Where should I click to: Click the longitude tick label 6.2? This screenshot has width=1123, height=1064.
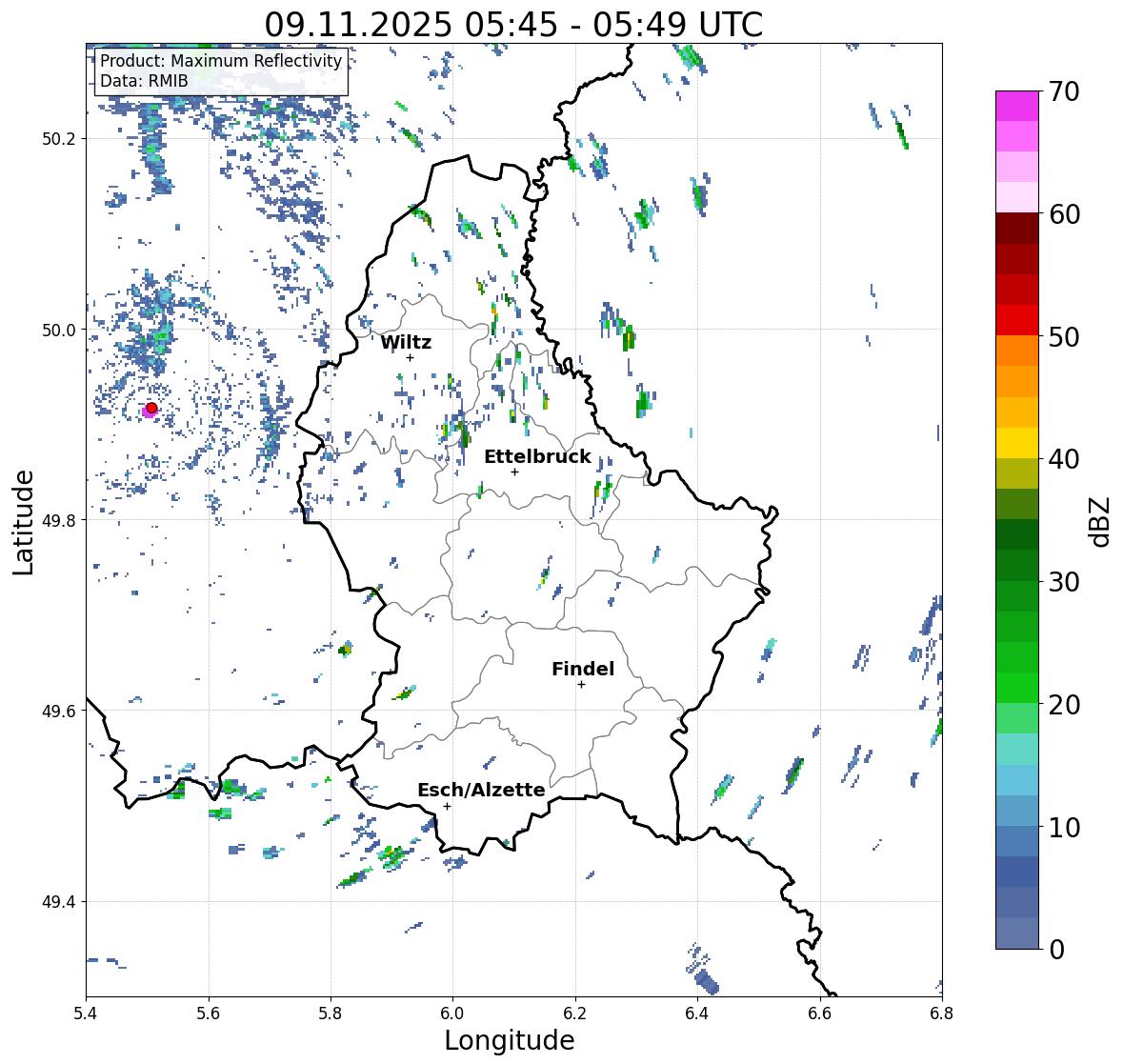[575, 1013]
